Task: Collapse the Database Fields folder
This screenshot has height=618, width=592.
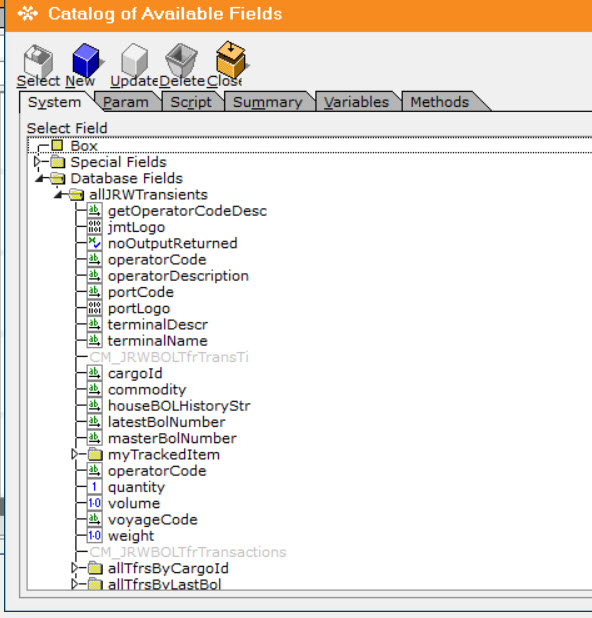Action: click(x=40, y=179)
